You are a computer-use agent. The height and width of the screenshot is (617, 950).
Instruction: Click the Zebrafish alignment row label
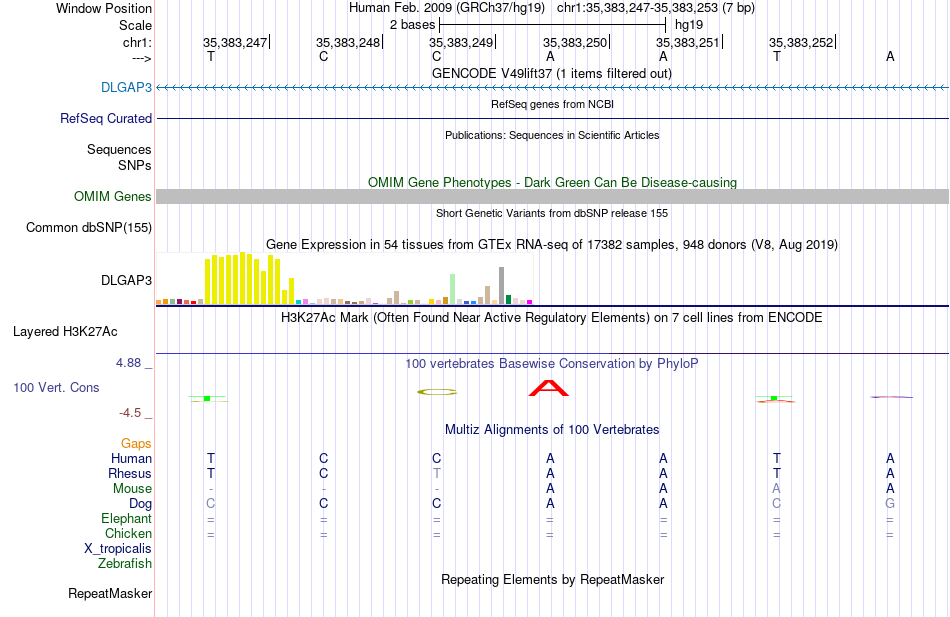[x=125, y=564]
